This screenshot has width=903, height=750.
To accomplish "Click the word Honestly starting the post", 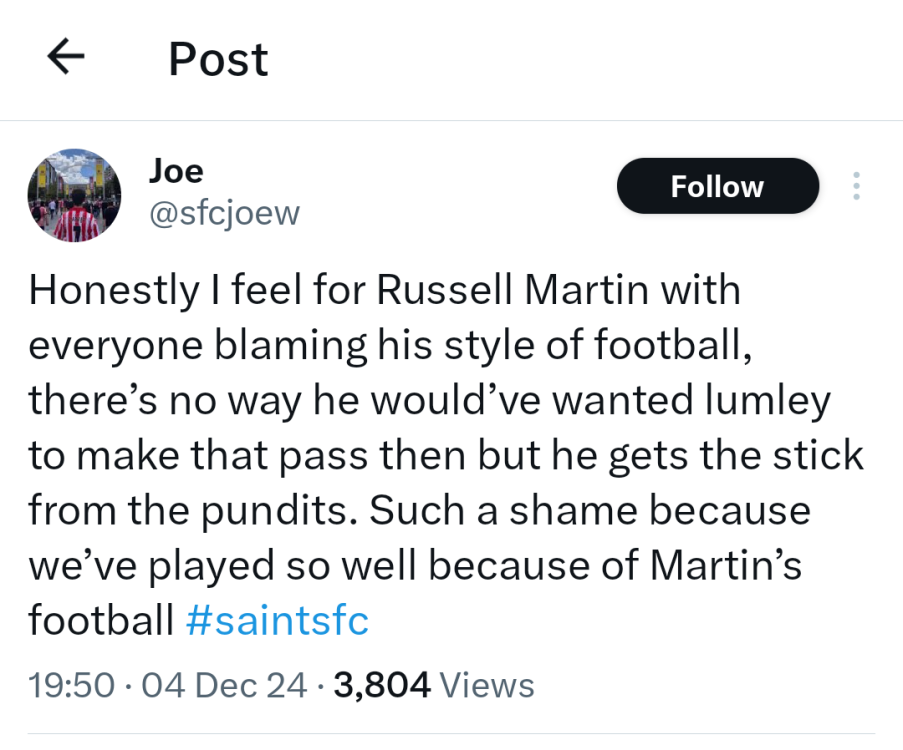I will click(113, 291).
